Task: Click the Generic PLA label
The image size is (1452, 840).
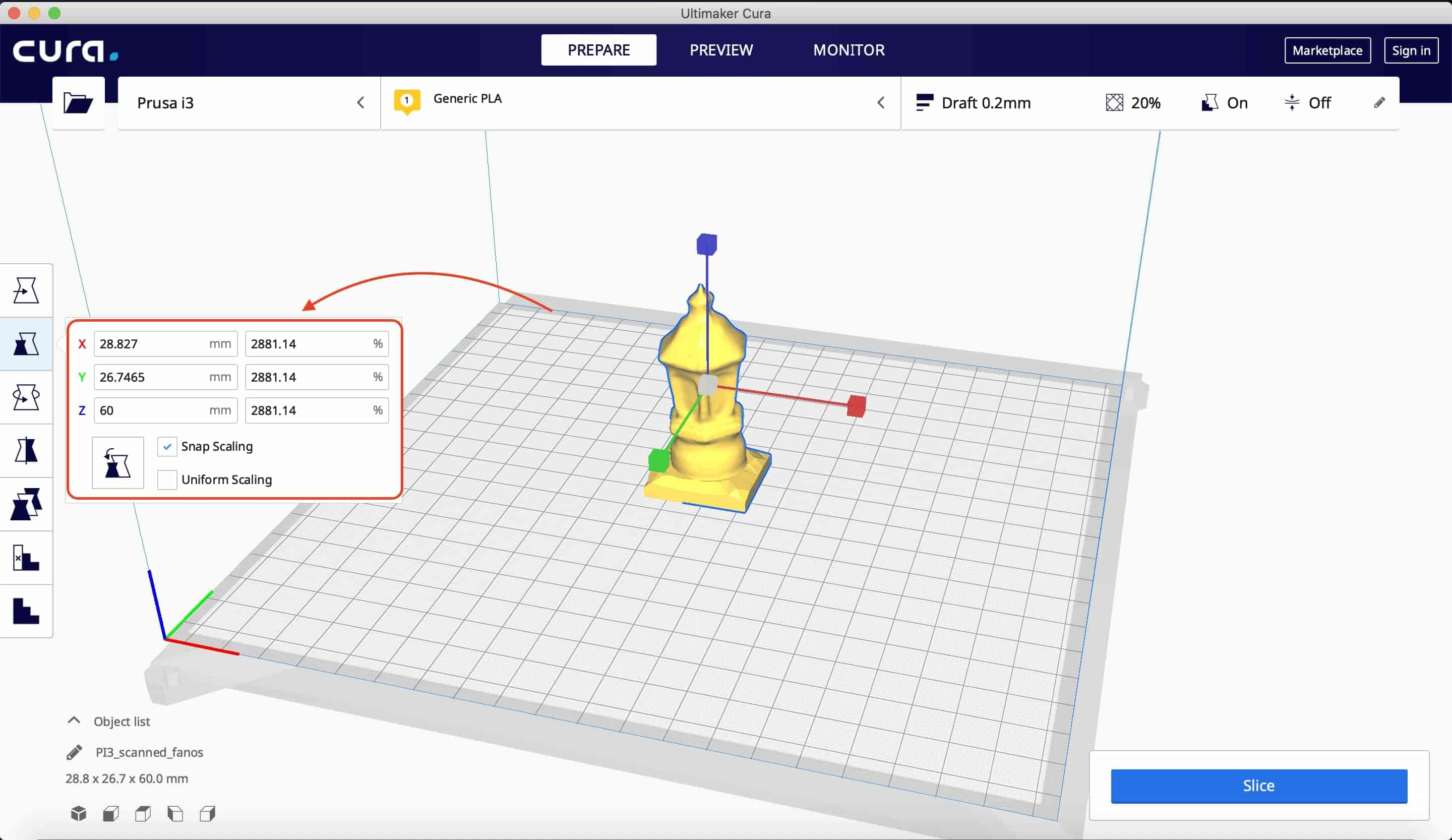Action: coord(467,98)
